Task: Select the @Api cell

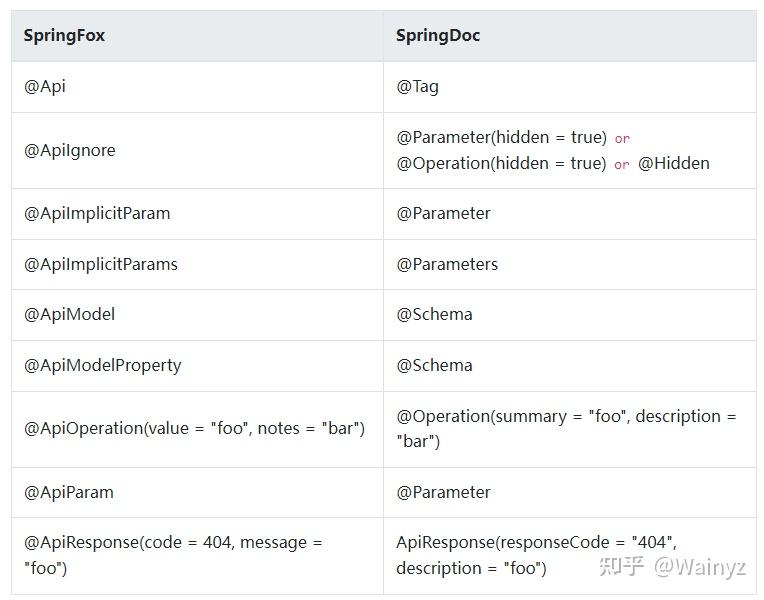Action: 45,86
